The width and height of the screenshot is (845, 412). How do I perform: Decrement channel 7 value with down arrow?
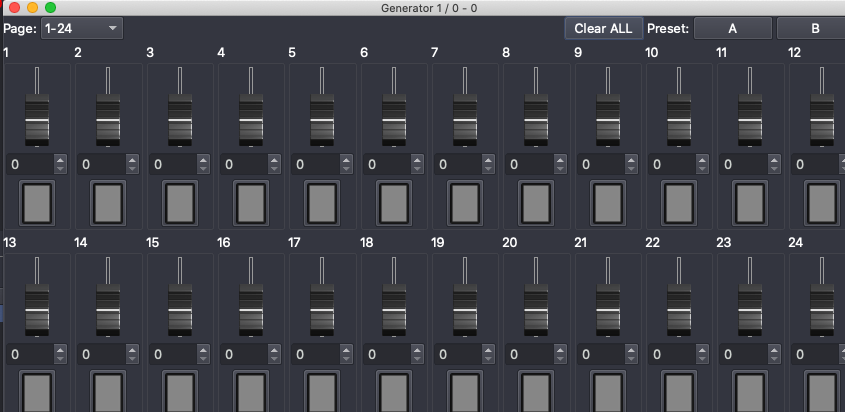[x=489, y=169]
